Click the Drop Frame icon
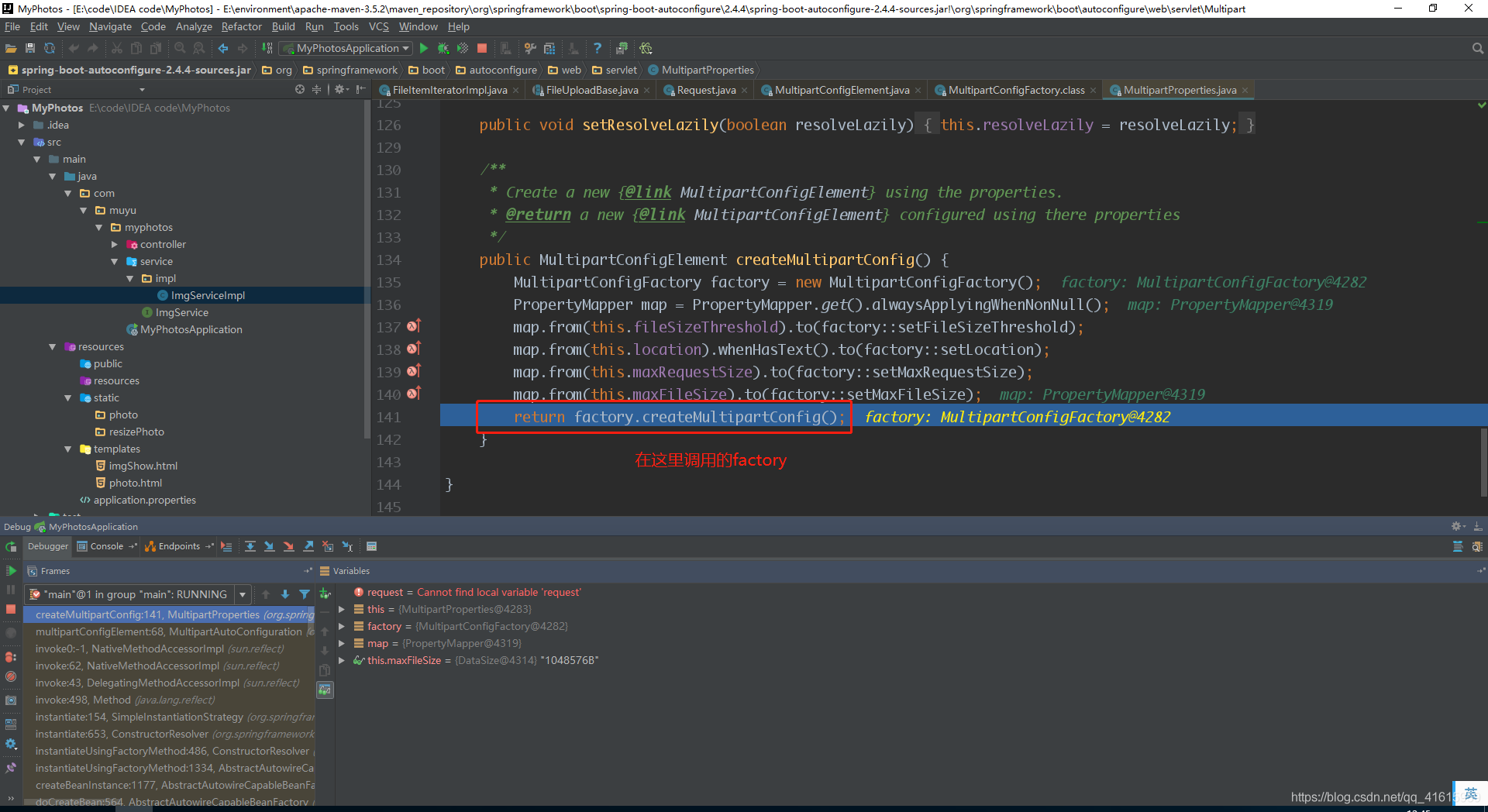This screenshot has height=812, width=1488. point(328,546)
